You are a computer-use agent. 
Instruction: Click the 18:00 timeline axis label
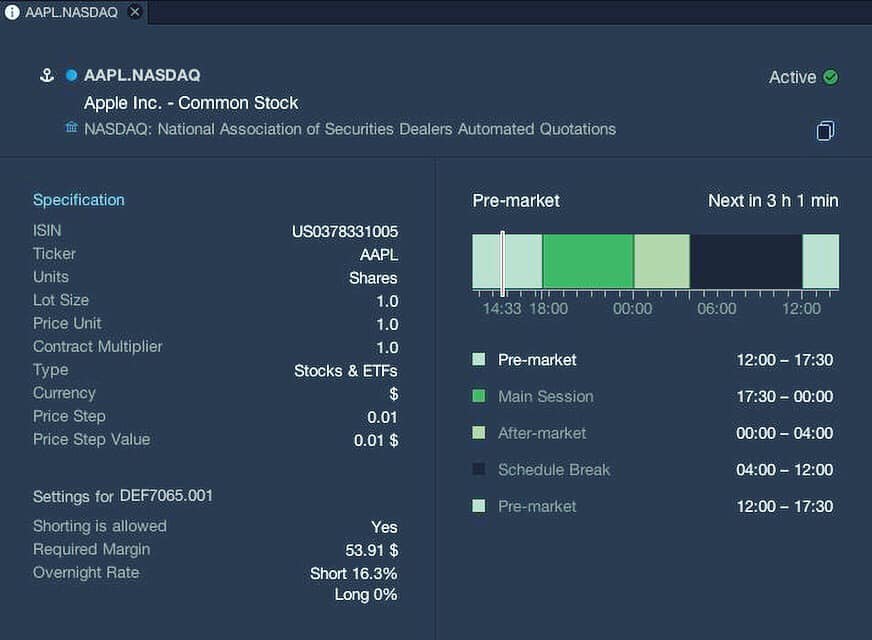tap(549, 309)
